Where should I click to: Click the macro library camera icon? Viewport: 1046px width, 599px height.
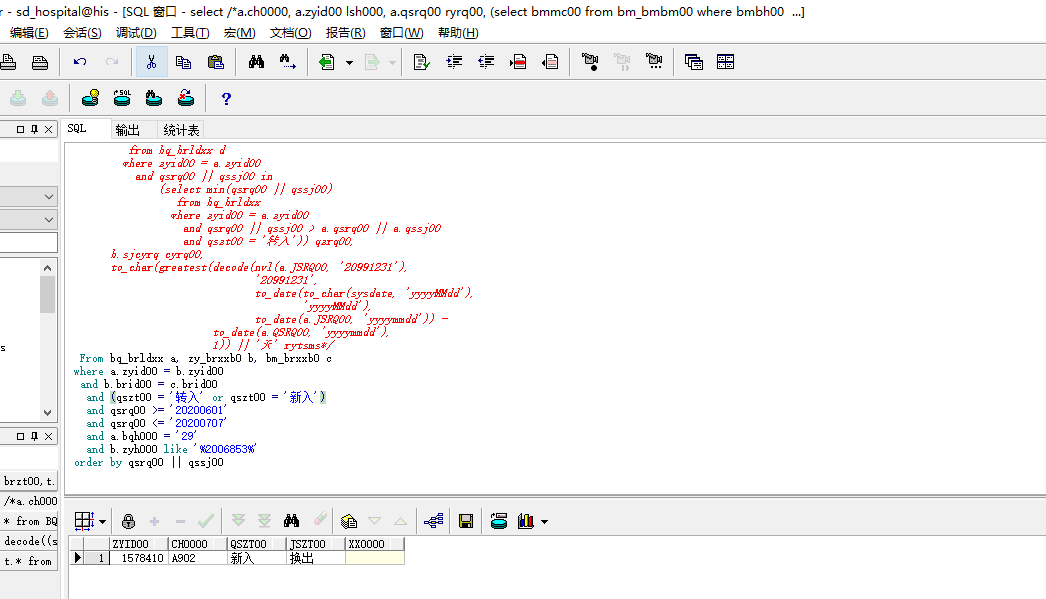[x=654, y=62]
